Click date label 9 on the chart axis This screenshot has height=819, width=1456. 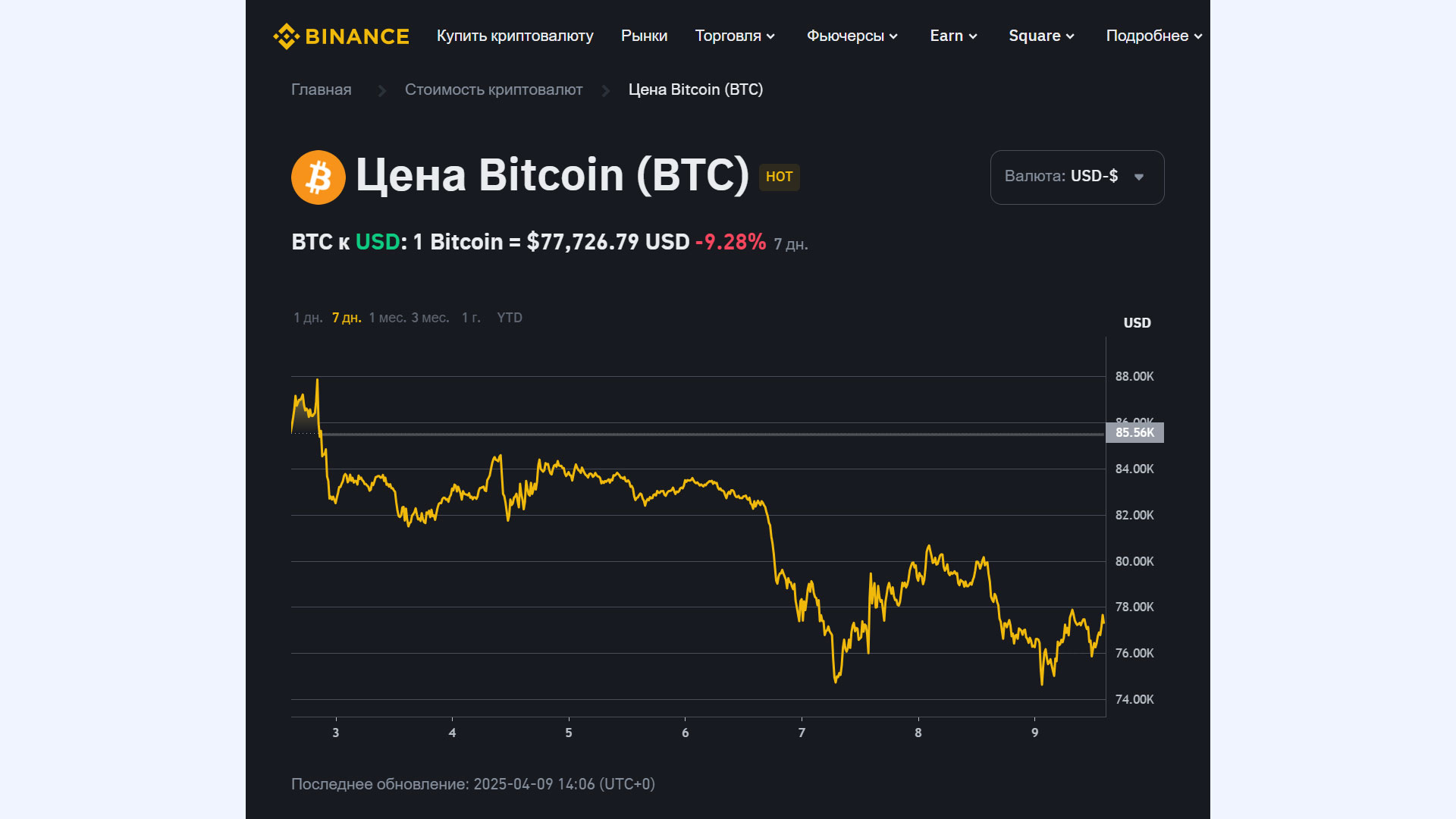click(x=1034, y=733)
